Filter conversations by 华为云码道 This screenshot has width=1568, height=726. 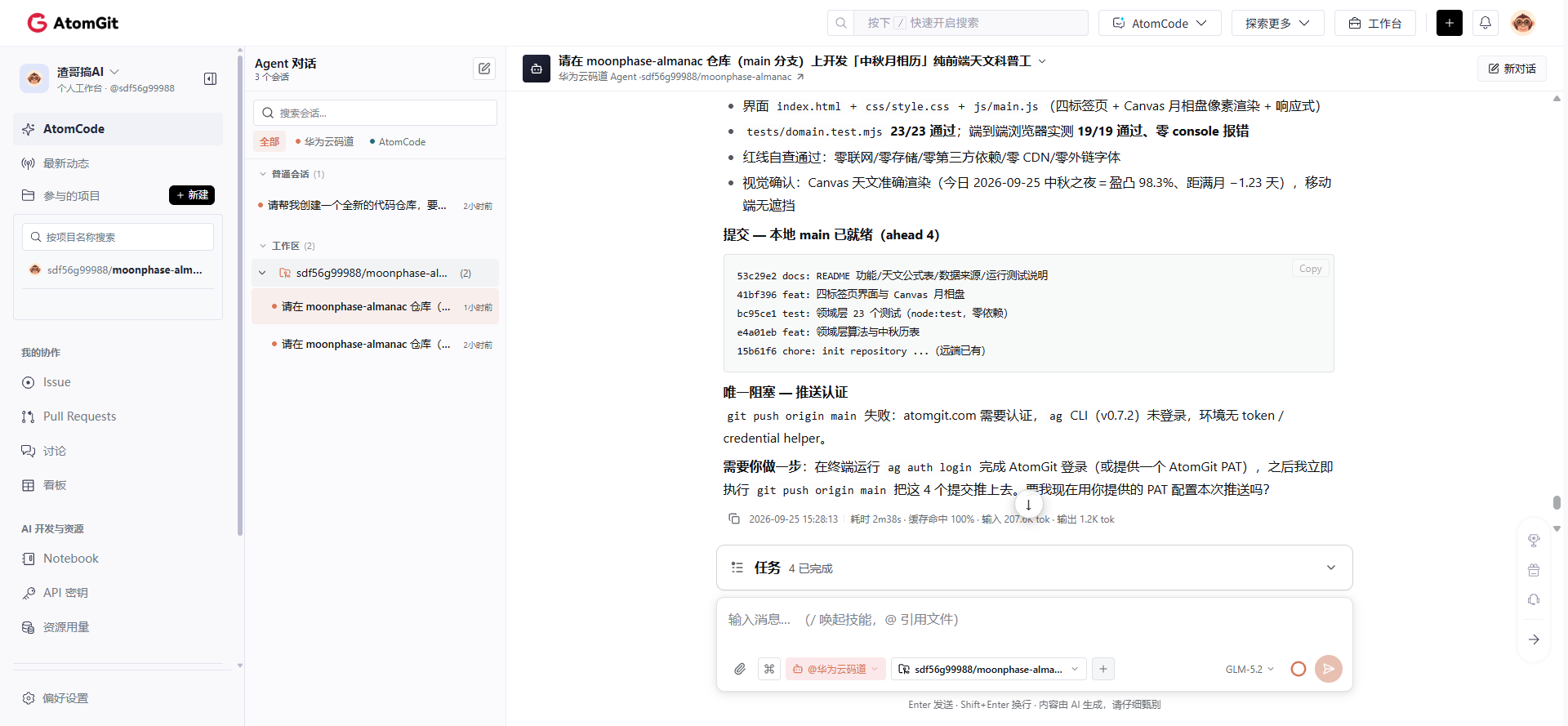click(325, 142)
